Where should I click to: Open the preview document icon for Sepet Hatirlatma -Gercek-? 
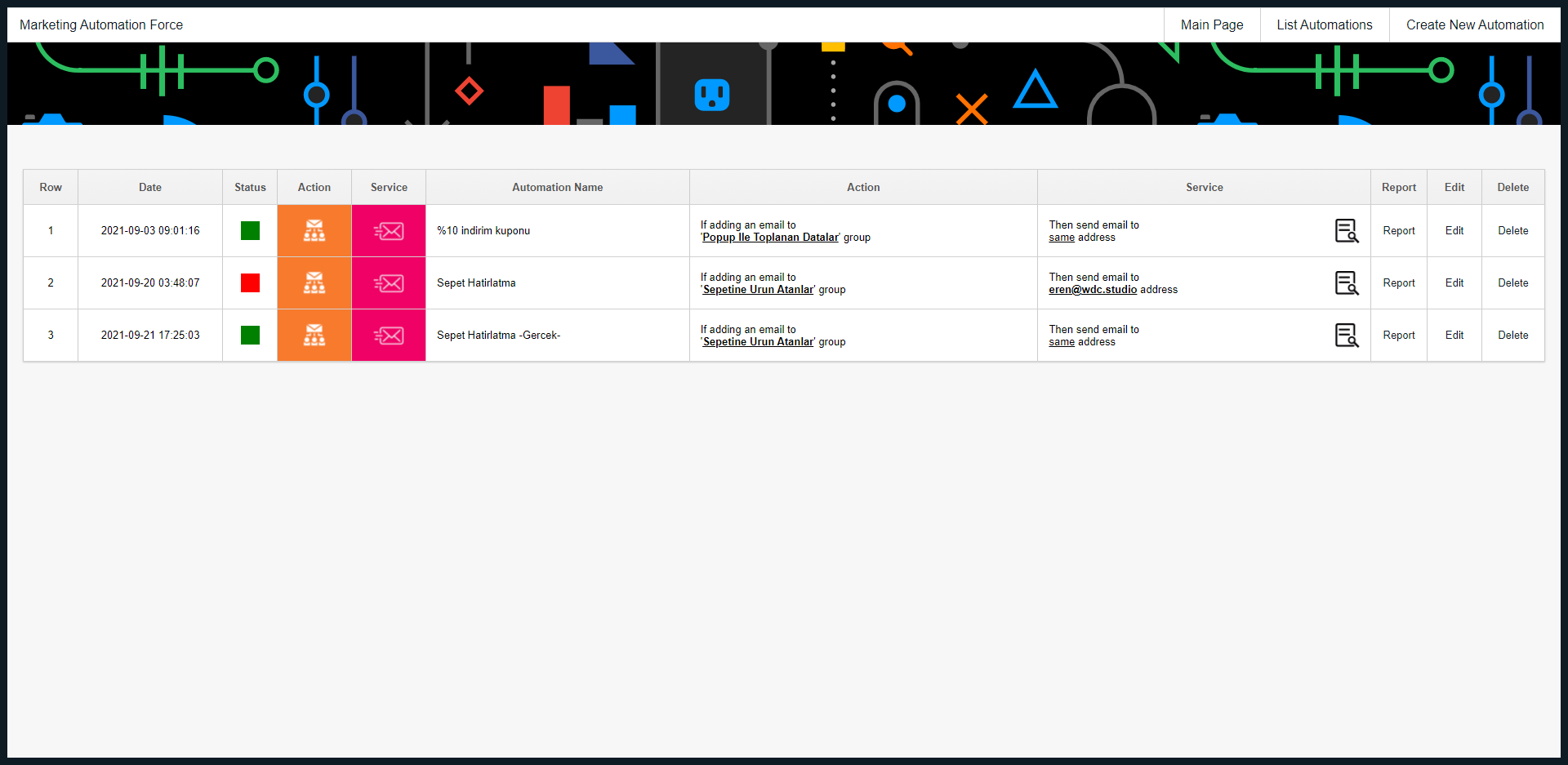pyautogui.click(x=1347, y=336)
